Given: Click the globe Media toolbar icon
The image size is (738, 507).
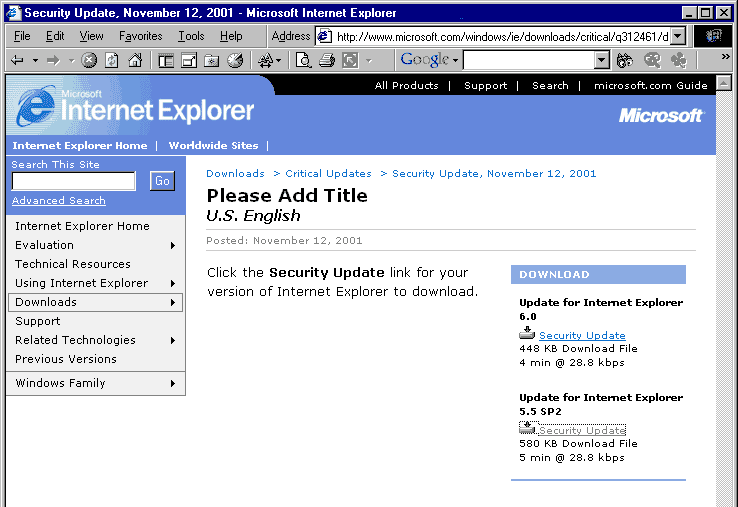Looking at the screenshot, I should [x=235, y=60].
